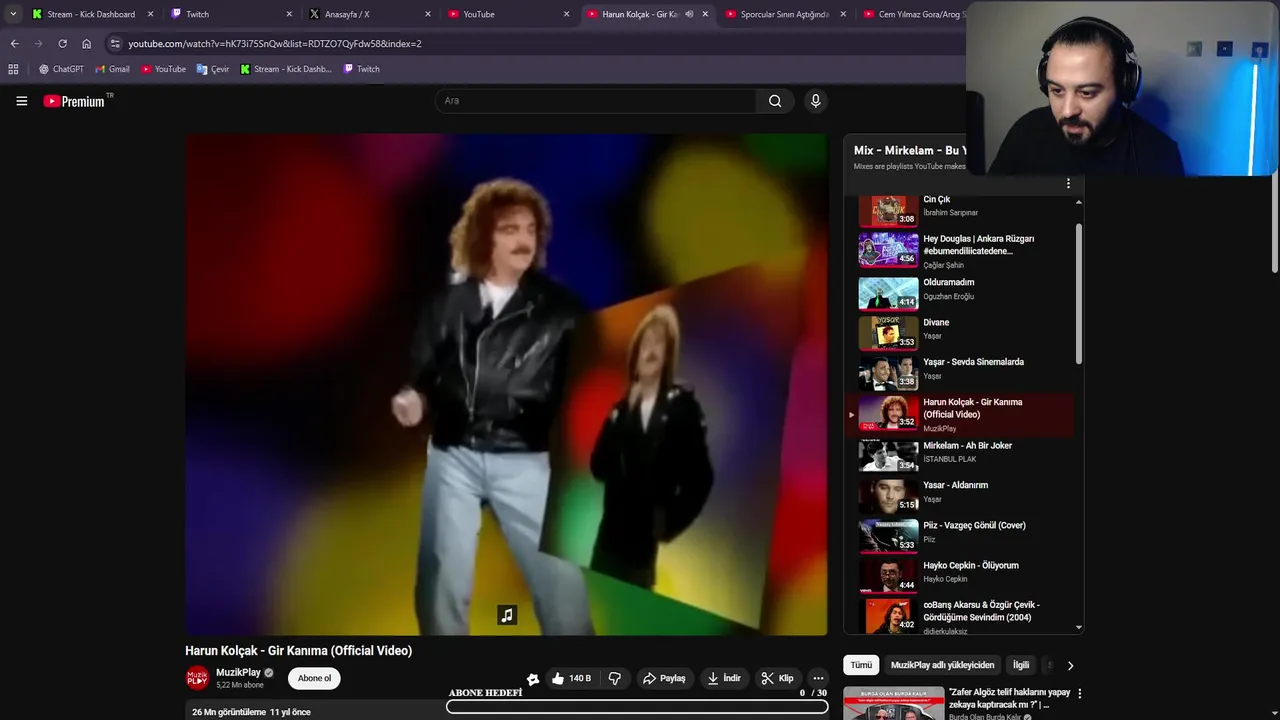Switch to the Twitch browser tab
This screenshot has height=720, width=1280.
click(230, 14)
